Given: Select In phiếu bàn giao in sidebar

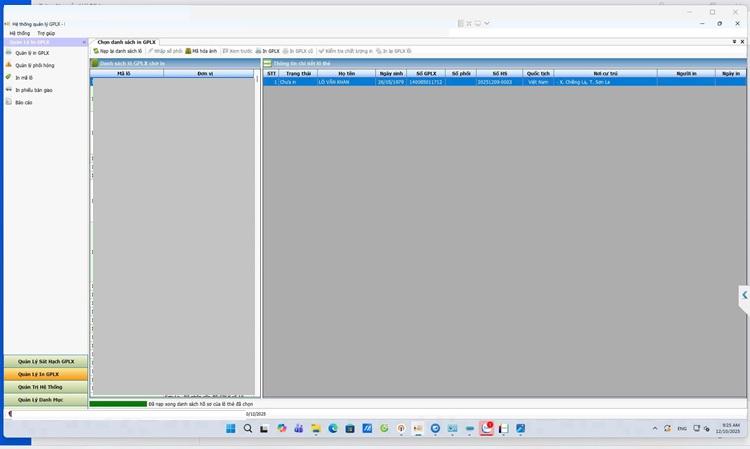Looking at the screenshot, I should click(x=34, y=89).
